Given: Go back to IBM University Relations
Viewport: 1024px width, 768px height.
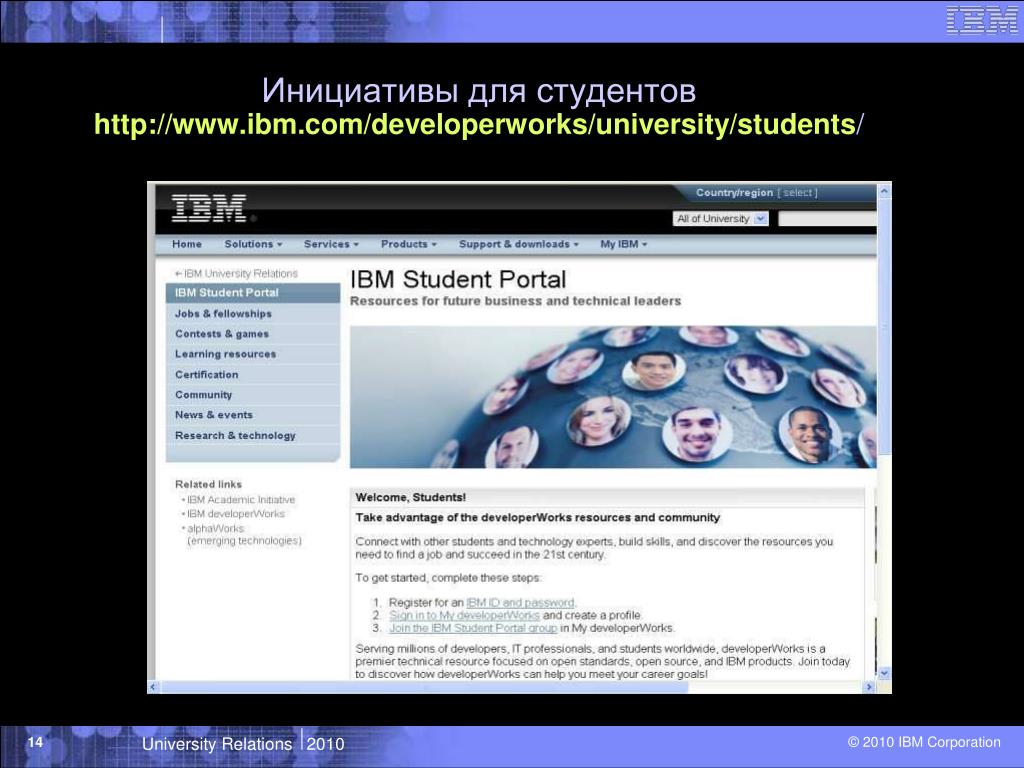Looking at the screenshot, I should pos(236,274).
